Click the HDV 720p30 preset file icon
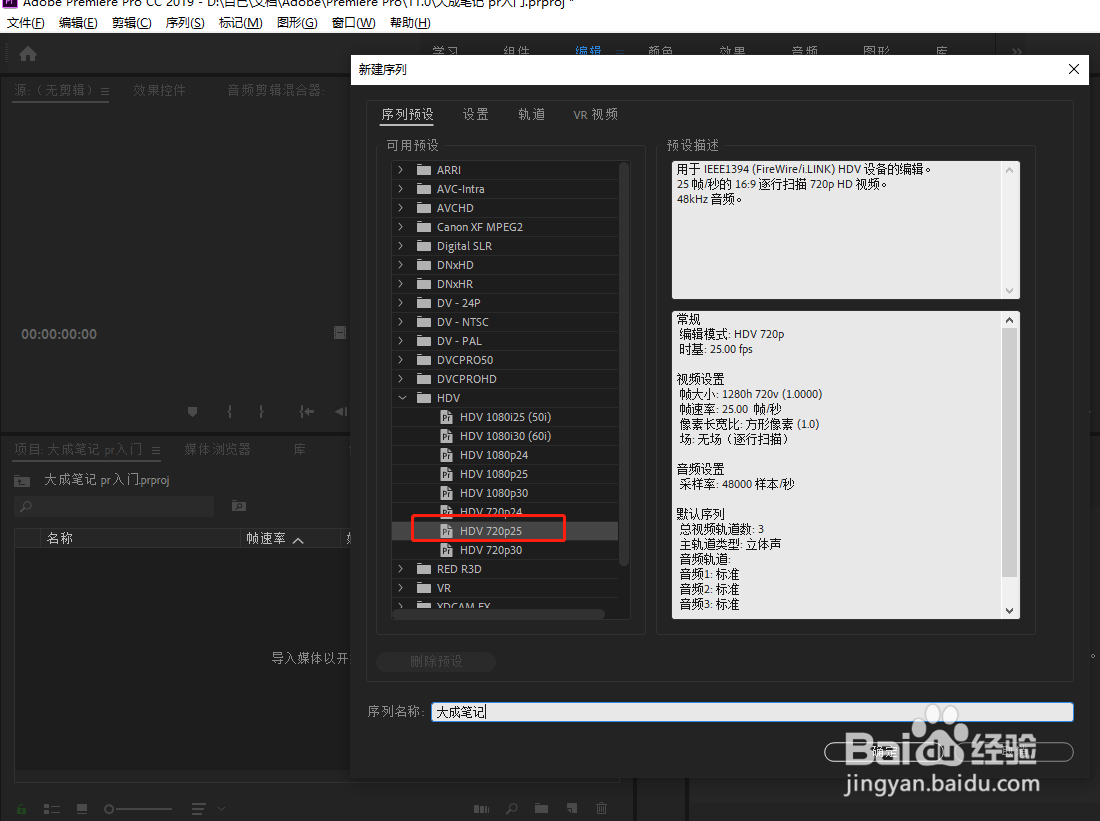1100x821 pixels. 446,550
